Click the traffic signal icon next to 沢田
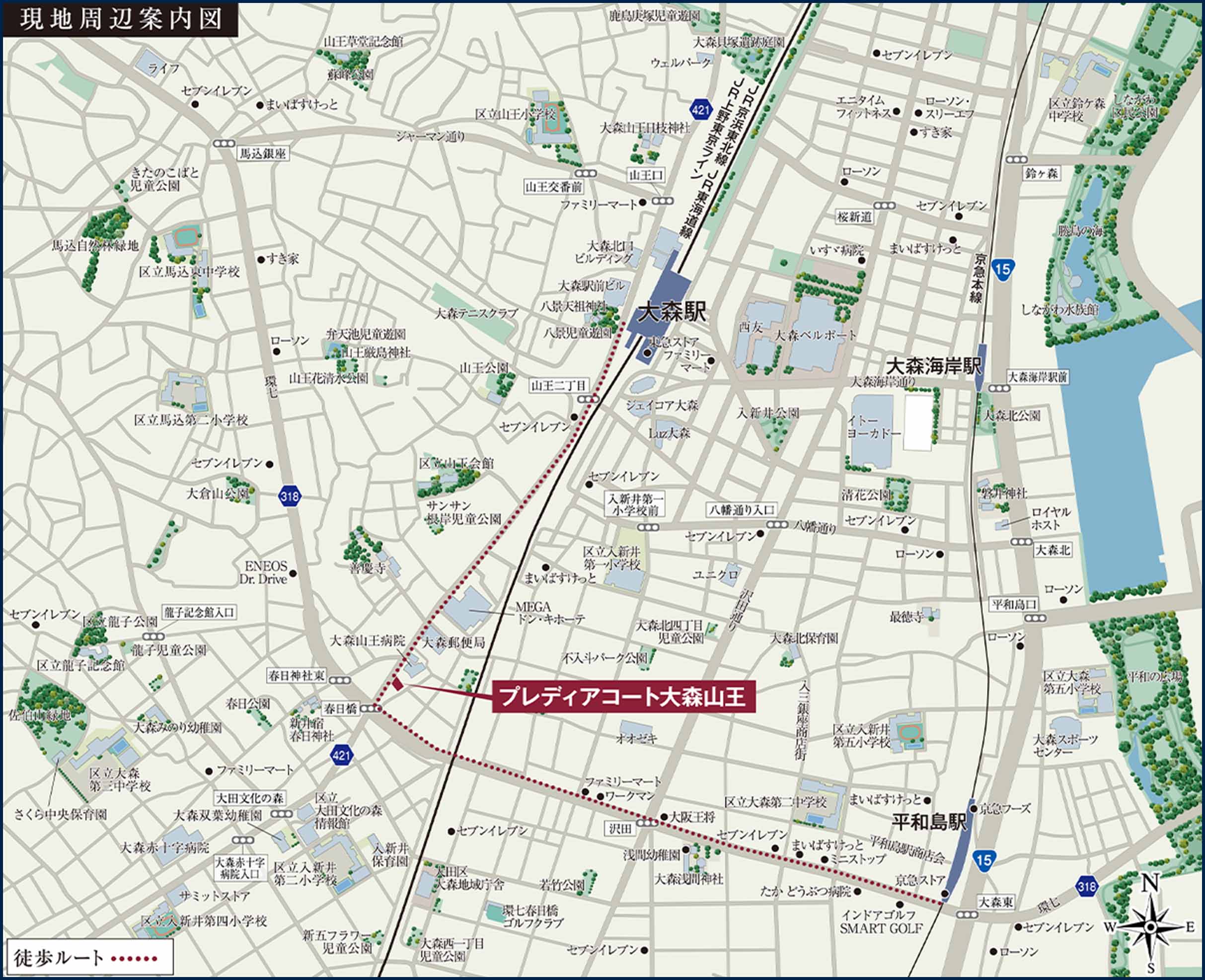The height and width of the screenshot is (980, 1205). (x=648, y=823)
